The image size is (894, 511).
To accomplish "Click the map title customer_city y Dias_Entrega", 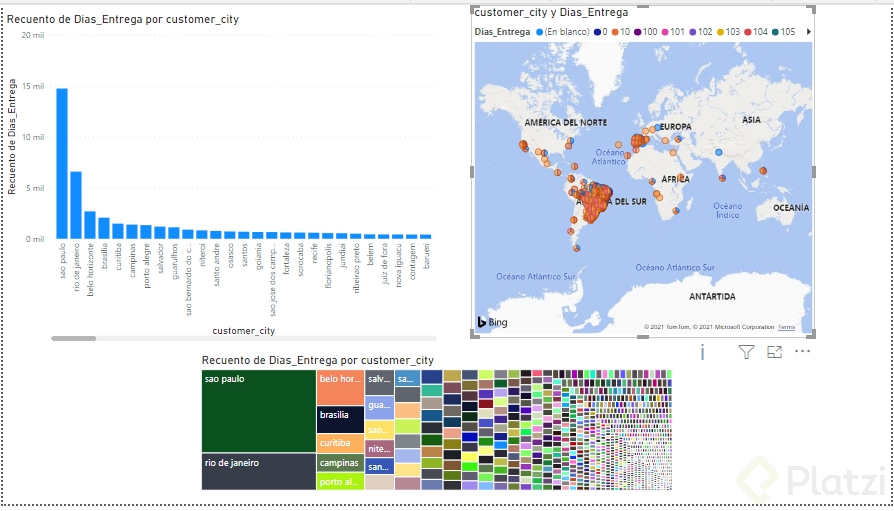I will (x=551, y=12).
